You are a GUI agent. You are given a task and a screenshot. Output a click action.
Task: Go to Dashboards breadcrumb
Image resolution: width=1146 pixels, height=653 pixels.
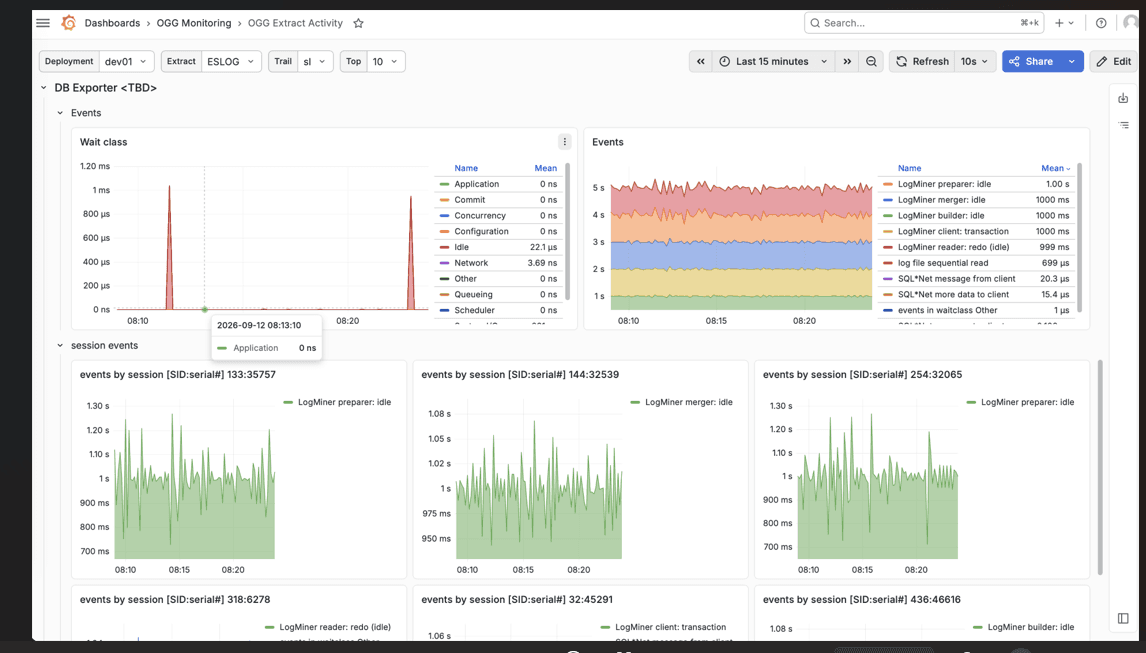(x=112, y=23)
